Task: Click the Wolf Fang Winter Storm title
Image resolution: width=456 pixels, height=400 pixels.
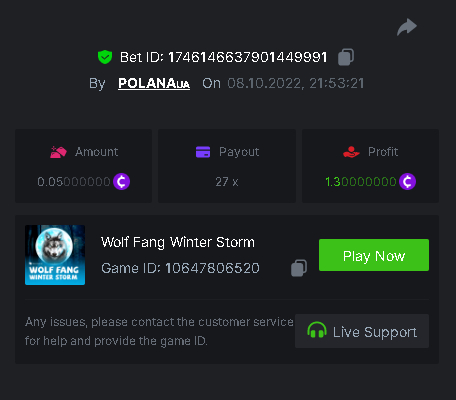Action: (178, 242)
